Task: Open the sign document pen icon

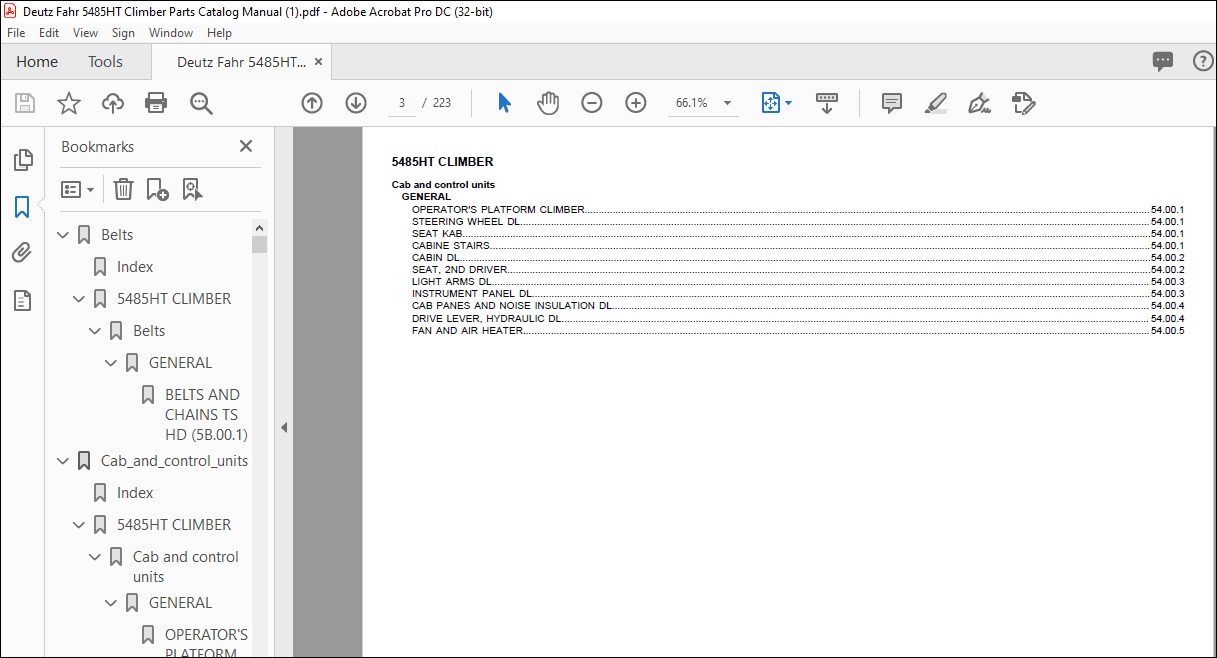Action: coord(980,103)
